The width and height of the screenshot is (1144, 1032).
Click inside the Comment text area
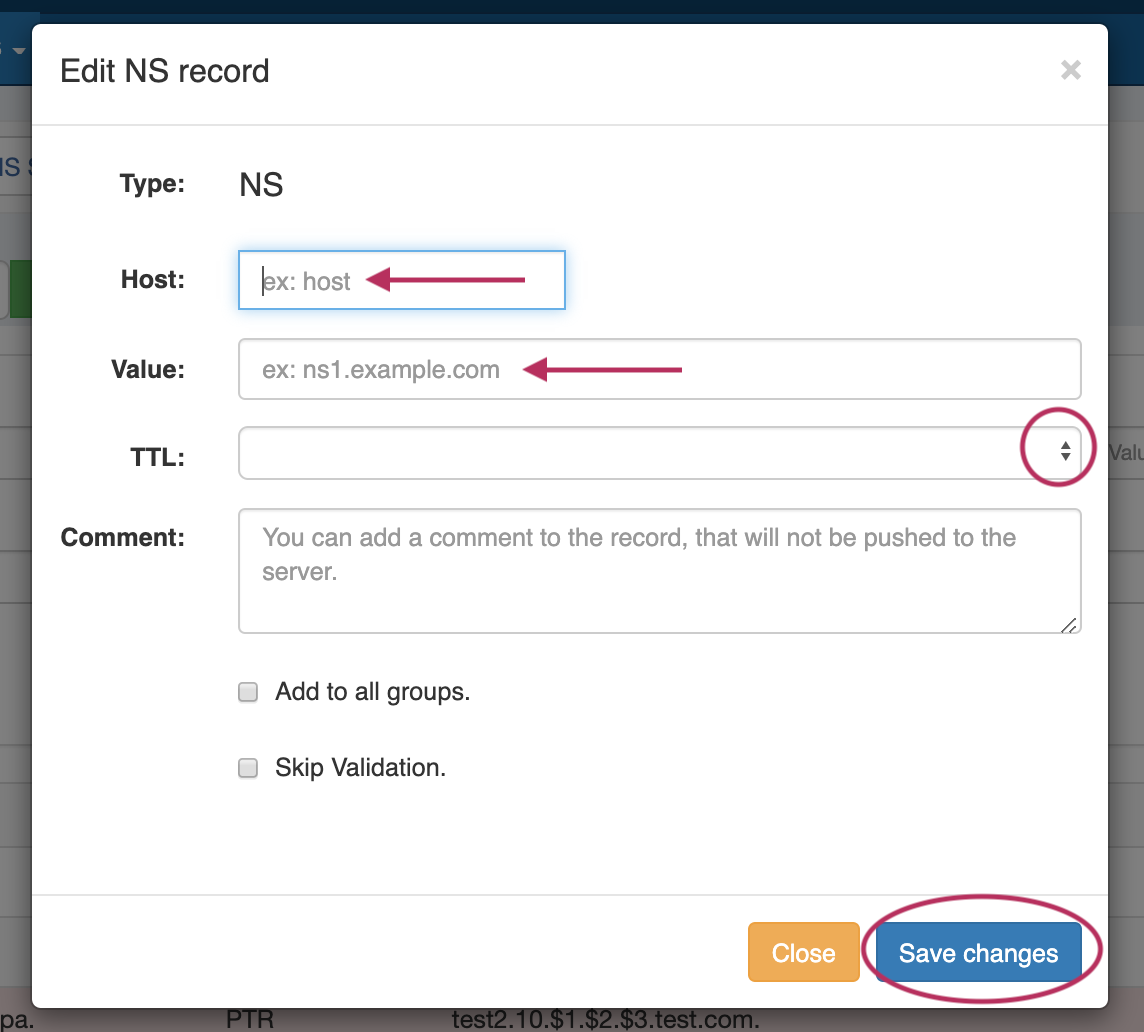658,570
